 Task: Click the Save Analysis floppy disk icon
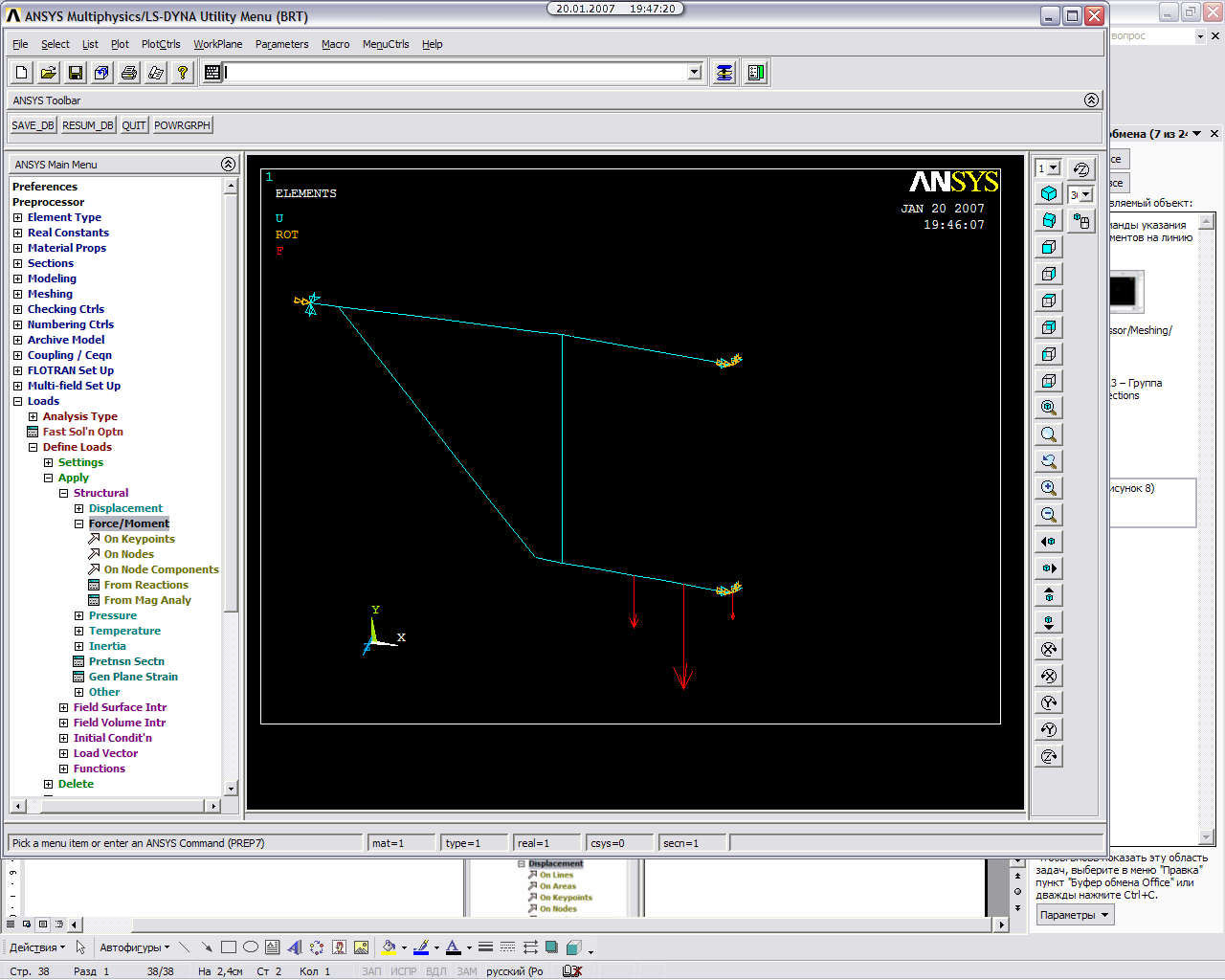[x=76, y=73]
